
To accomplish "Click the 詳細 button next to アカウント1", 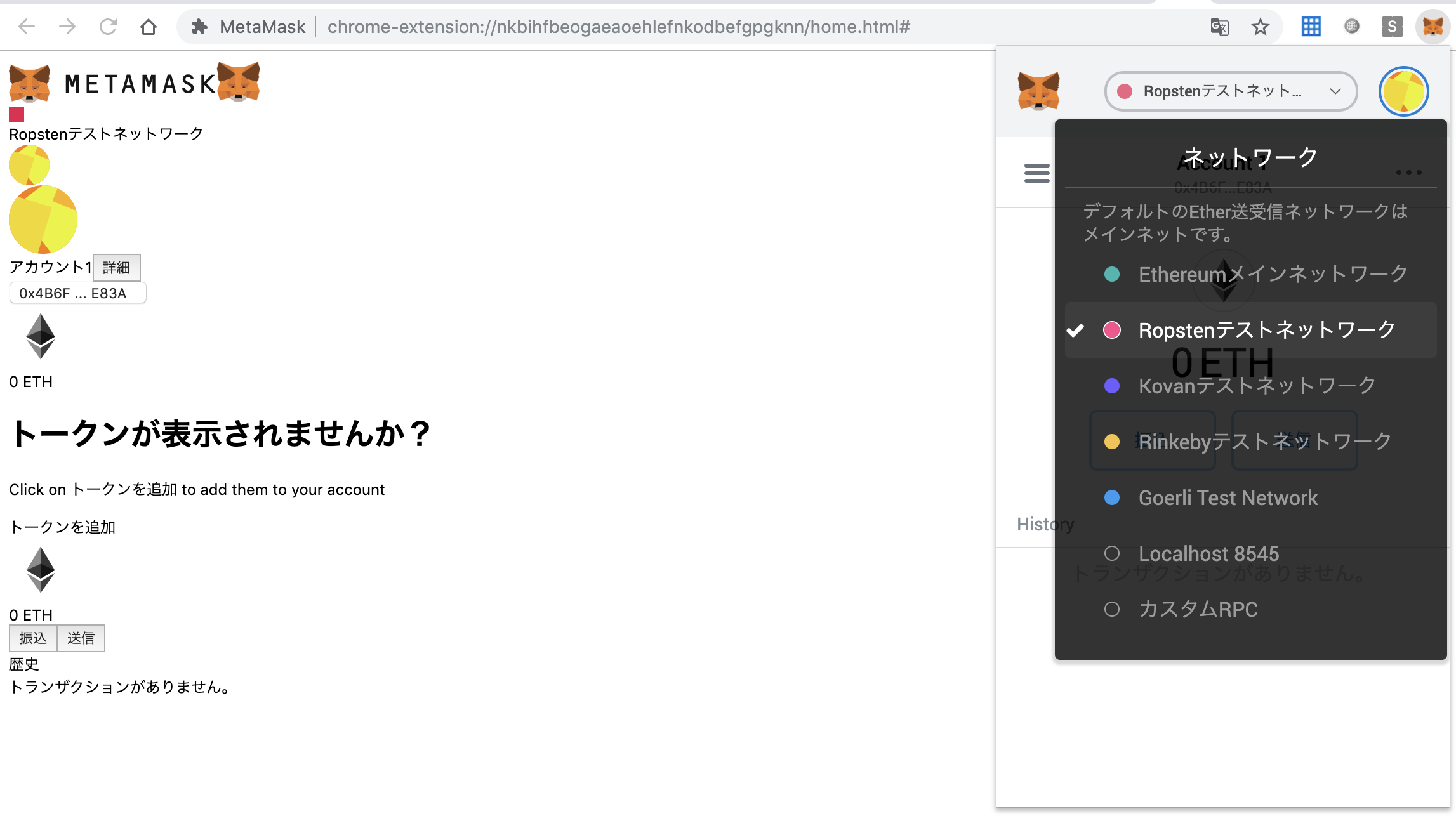I will click(x=116, y=267).
